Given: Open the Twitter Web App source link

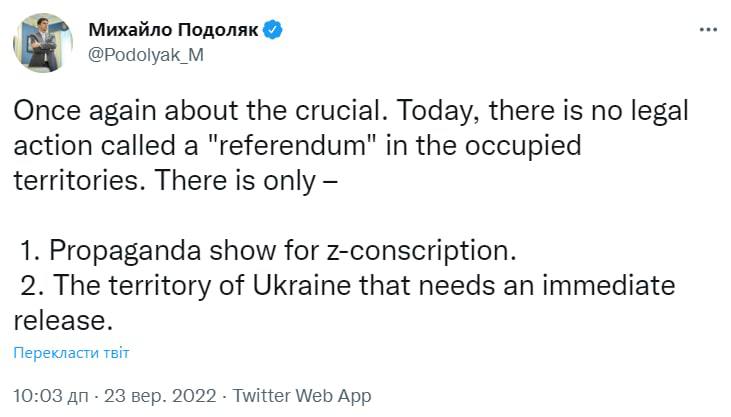Looking at the screenshot, I should [302, 396].
